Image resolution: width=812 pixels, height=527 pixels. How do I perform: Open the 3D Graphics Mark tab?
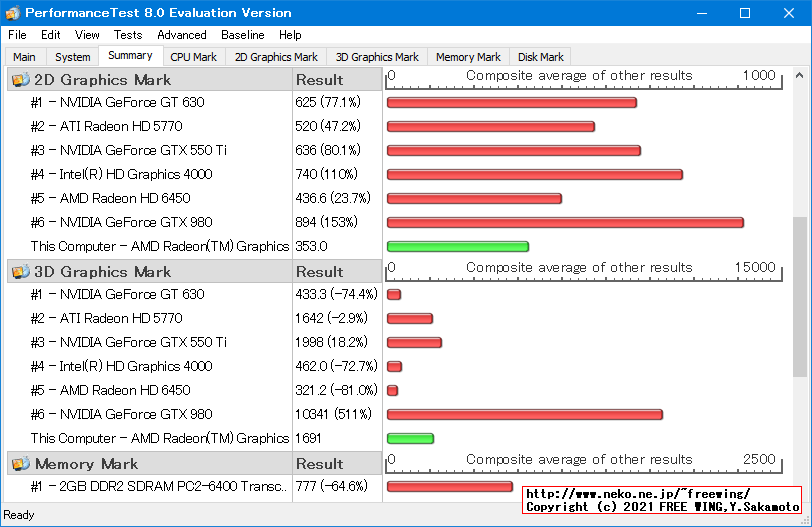click(x=377, y=57)
